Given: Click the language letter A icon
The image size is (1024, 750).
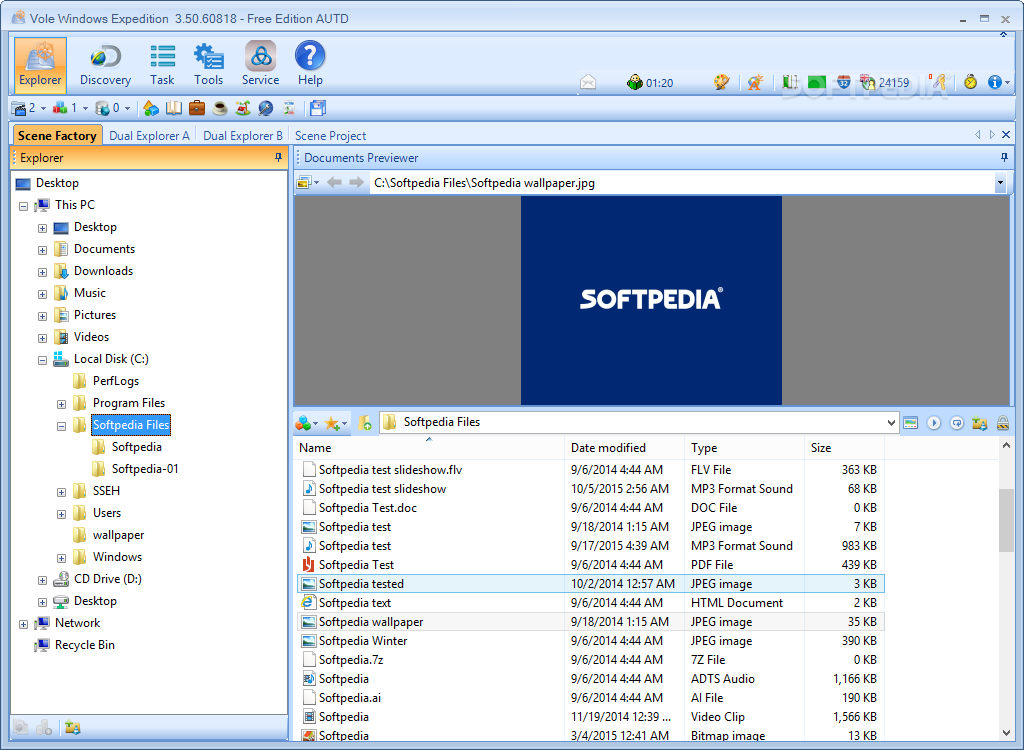Looking at the screenshot, I should (755, 82).
